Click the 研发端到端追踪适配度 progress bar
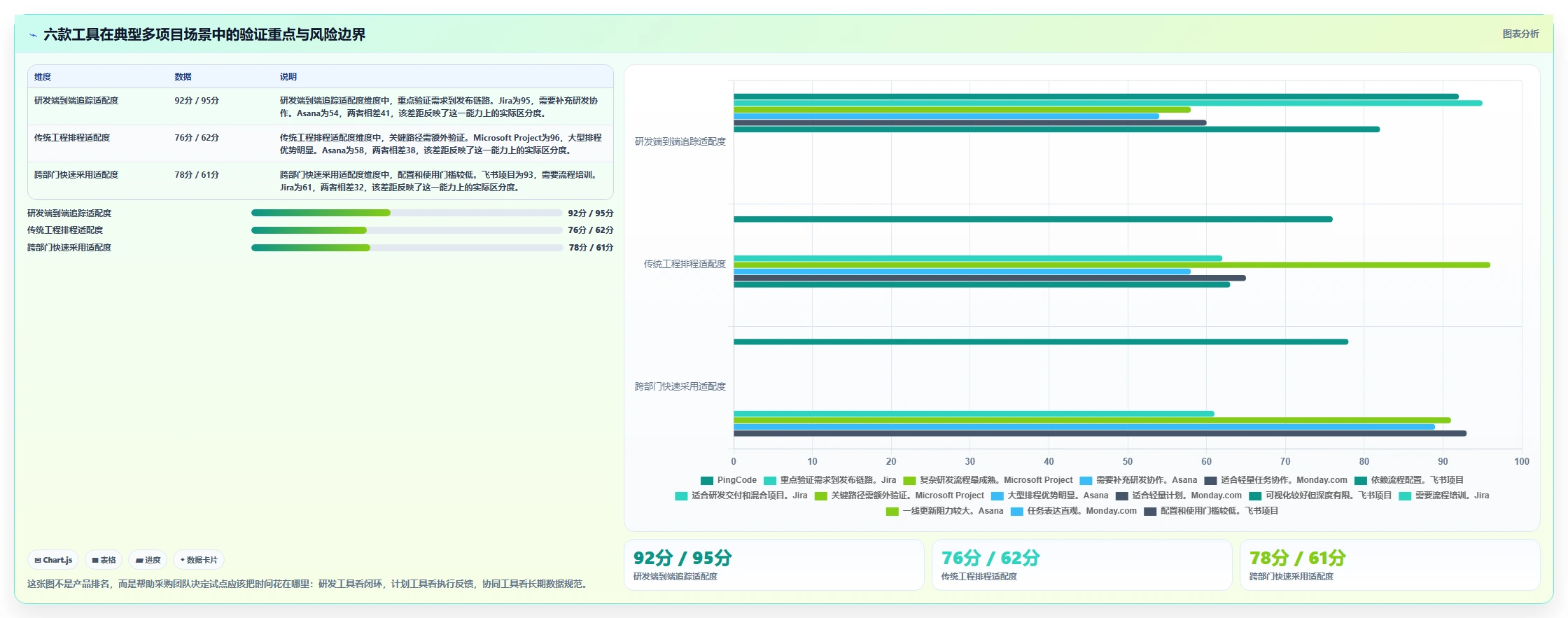This screenshot has height=618, width=1568. point(407,213)
